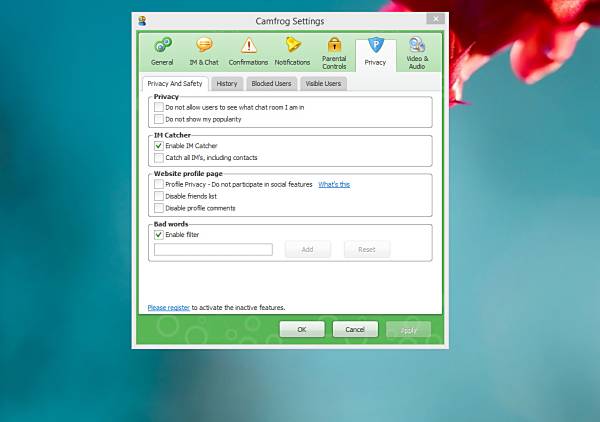600x422 pixels.
Task: Click the bad words text field
Action: tap(214, 249)
